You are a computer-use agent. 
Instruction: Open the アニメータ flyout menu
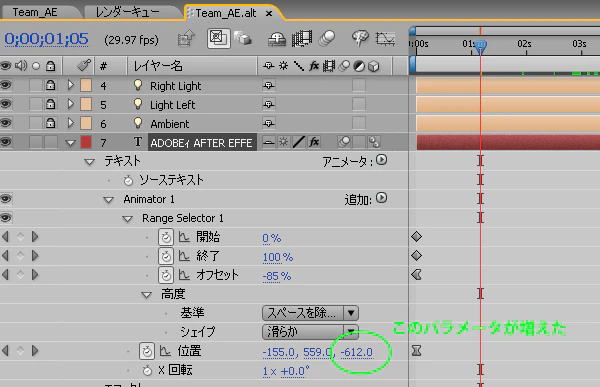[382, 160]
